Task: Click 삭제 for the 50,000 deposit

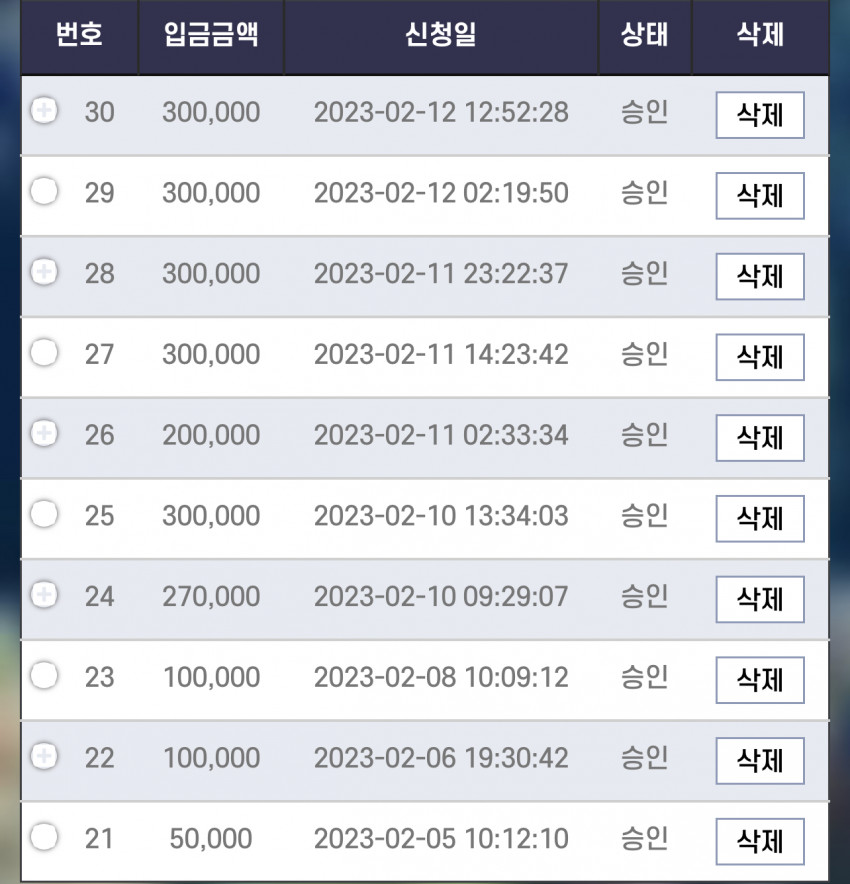Action: (x=760, y=841)
